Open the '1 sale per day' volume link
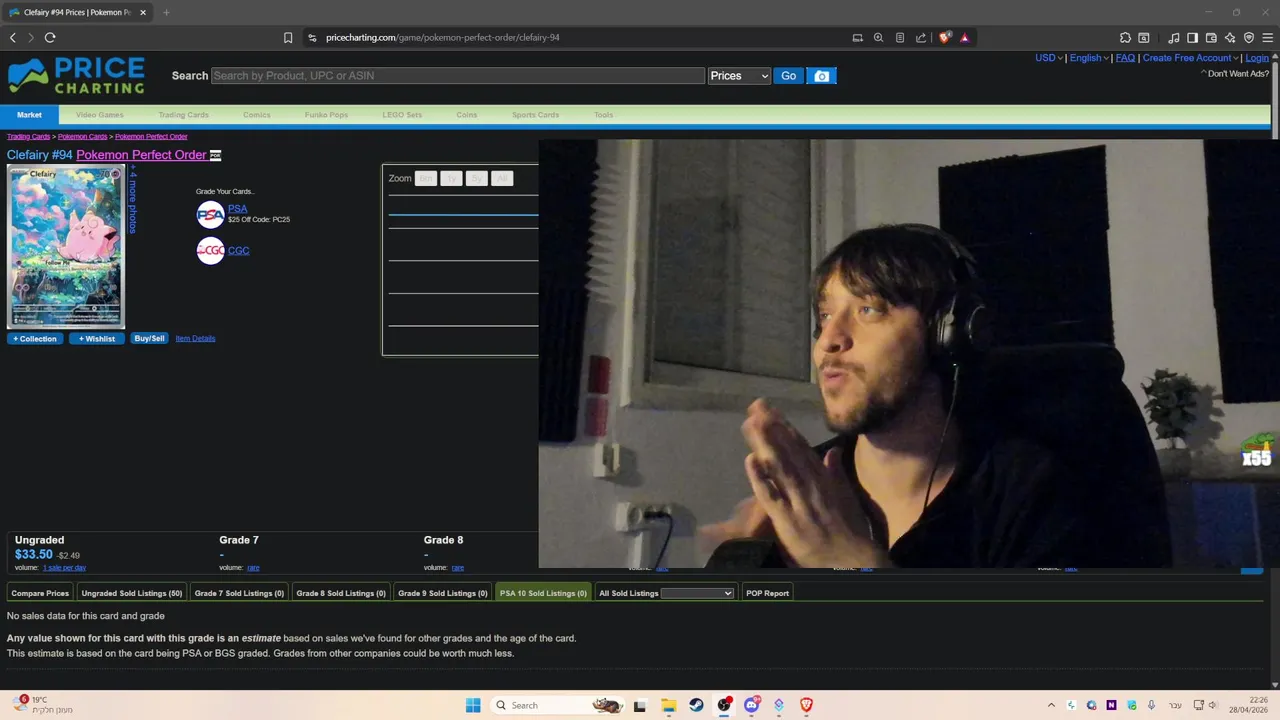The width and height of the screenshot is (1280, 720). (64, 568)
